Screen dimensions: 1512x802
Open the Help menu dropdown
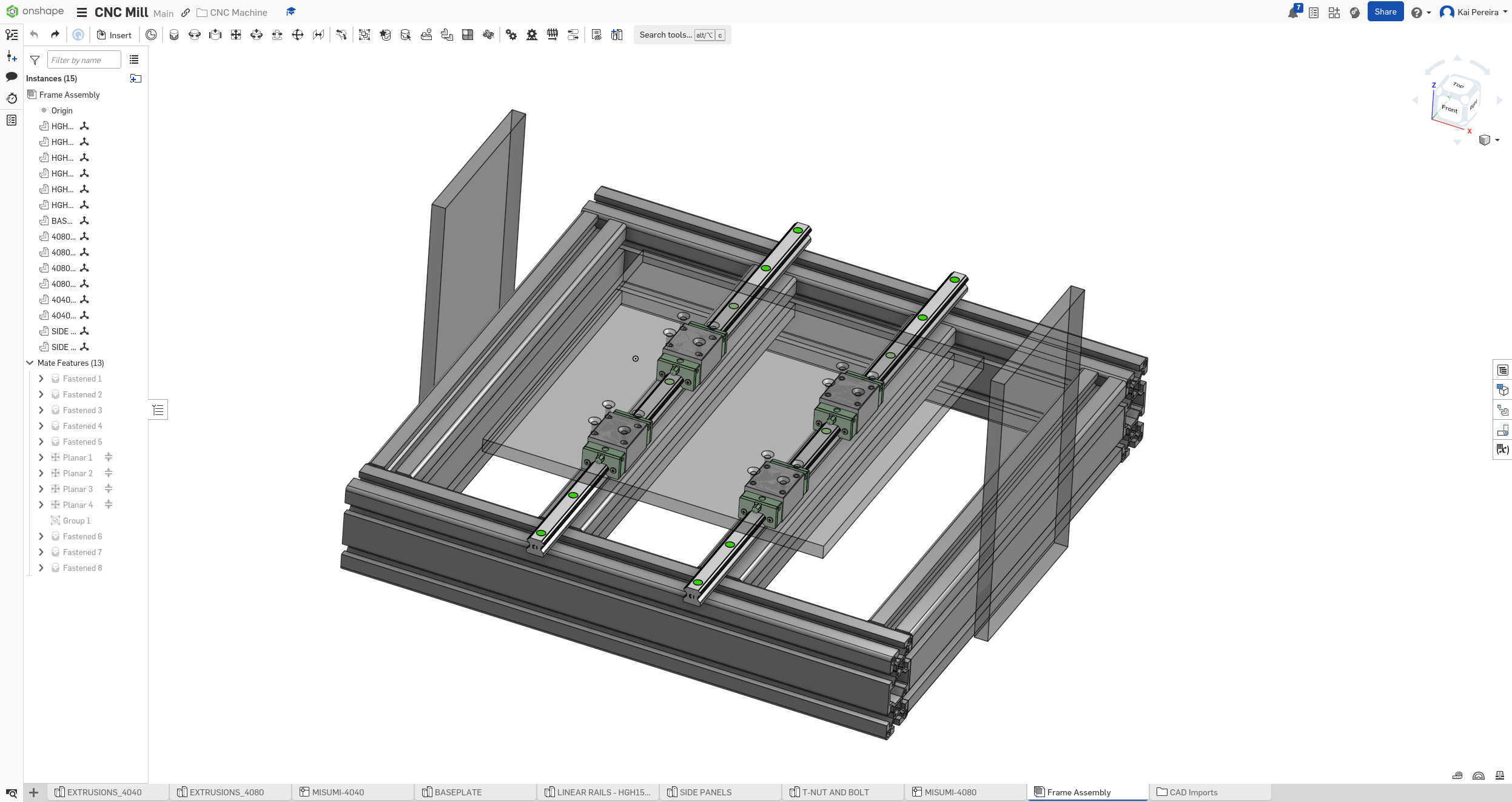1420,13
